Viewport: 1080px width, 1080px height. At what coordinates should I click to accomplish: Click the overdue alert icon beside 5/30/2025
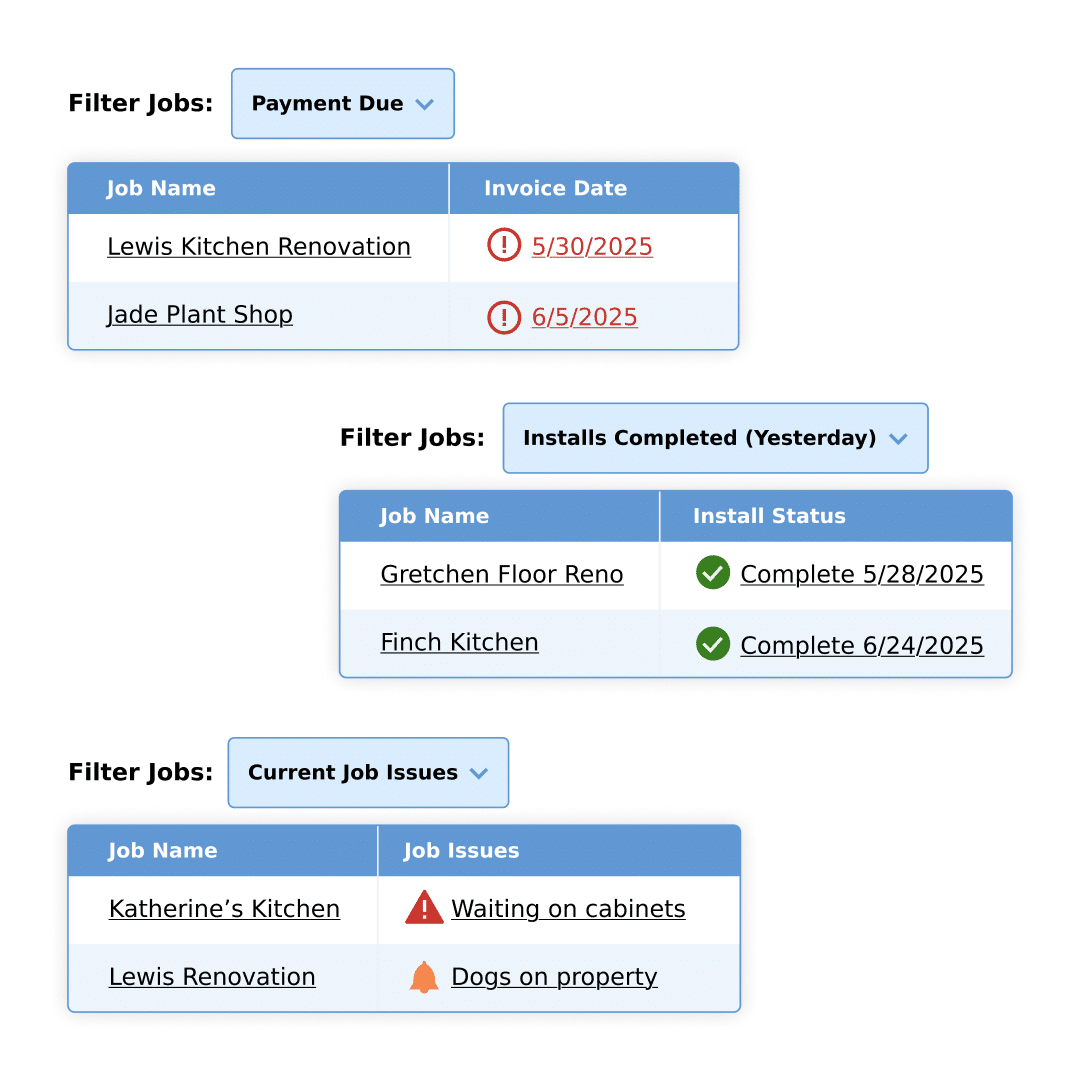click(504, 245)
